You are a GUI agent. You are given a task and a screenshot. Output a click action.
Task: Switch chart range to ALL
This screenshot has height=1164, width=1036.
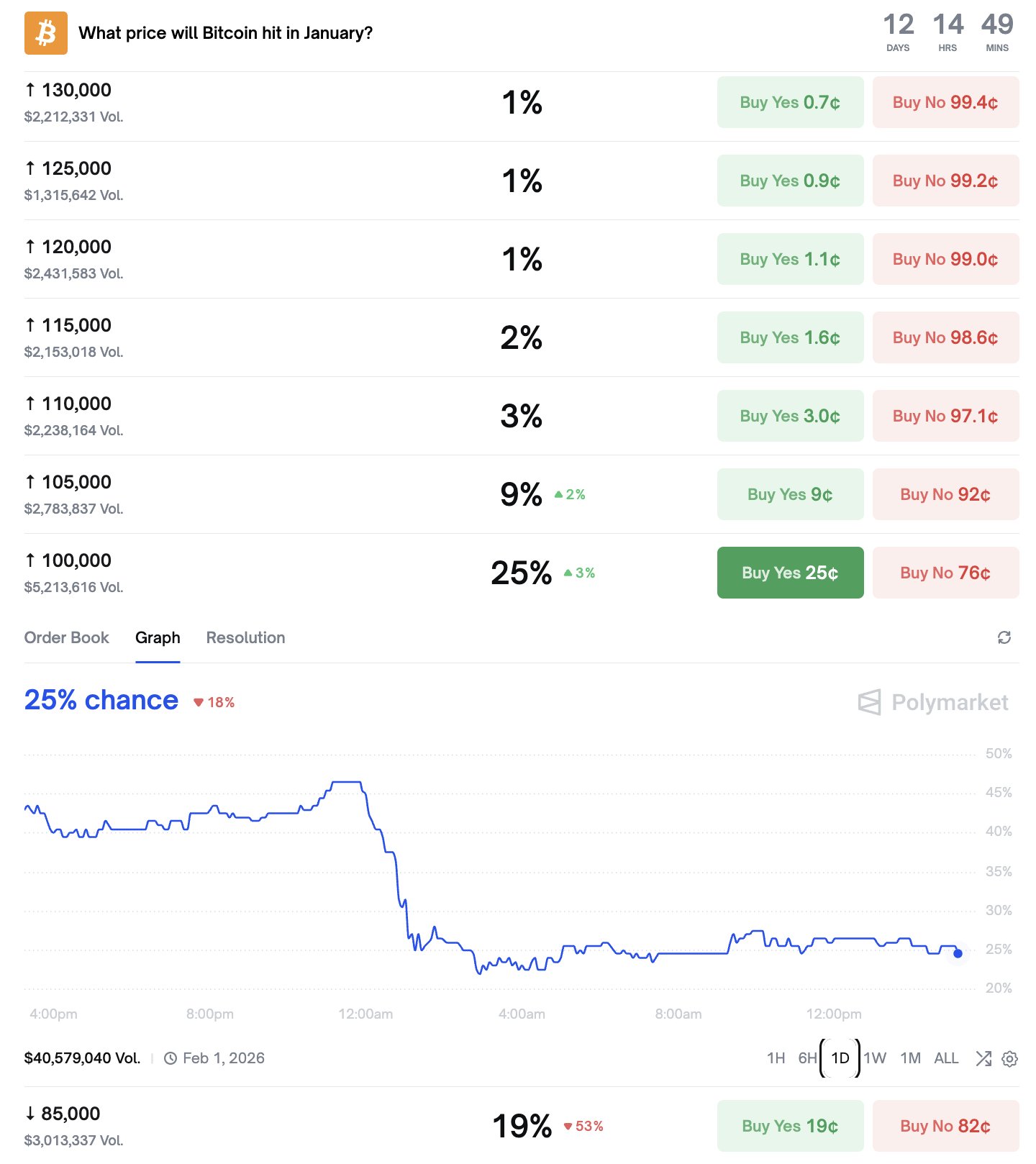(x=946, y=1058)
